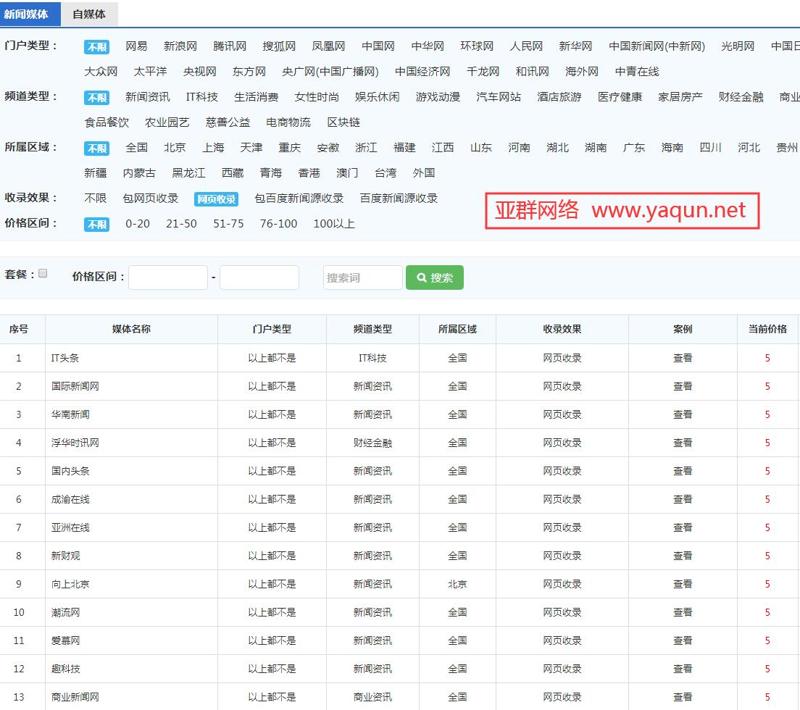Screen dimensions: 800x710
Task: Toggle the 套餐 checkbox
Action: pos(42,273)
